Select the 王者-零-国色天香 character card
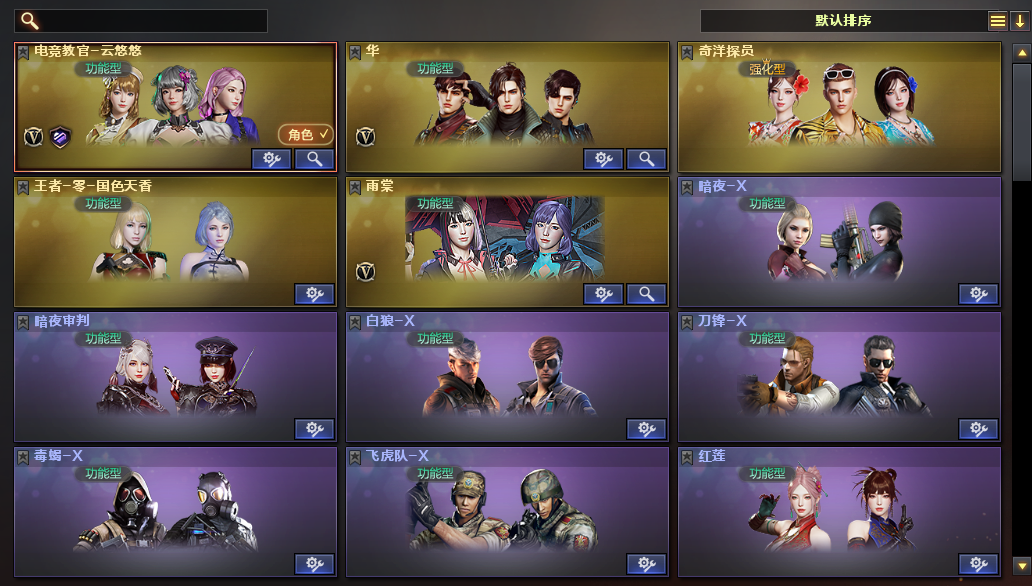The image size is (1032, 586). 176,242
